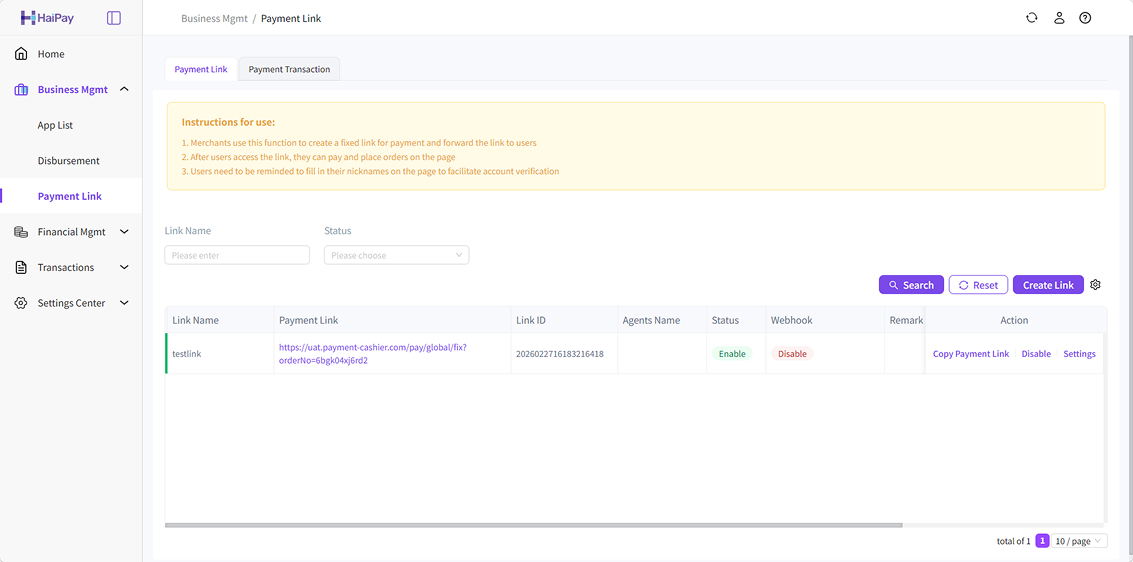The image size is (1133, 562).
Task: Click the Home house icon in the sidebar
Action: (21, 54)
